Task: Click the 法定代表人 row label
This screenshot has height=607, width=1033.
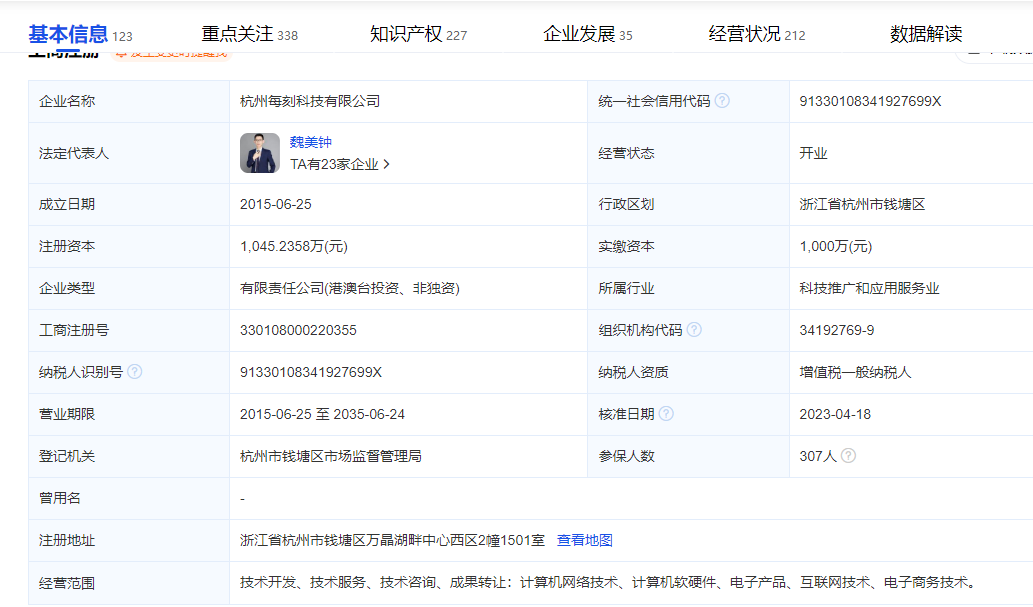Action: 74,153
